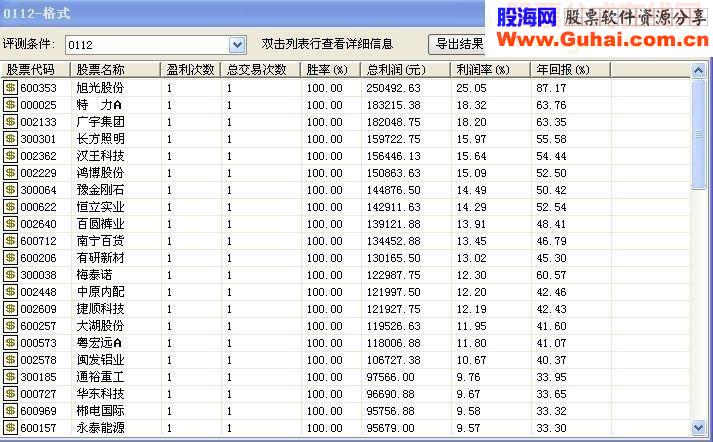Click the $ icon for stock 000727

pyautogui.click(x=10, y=394)
